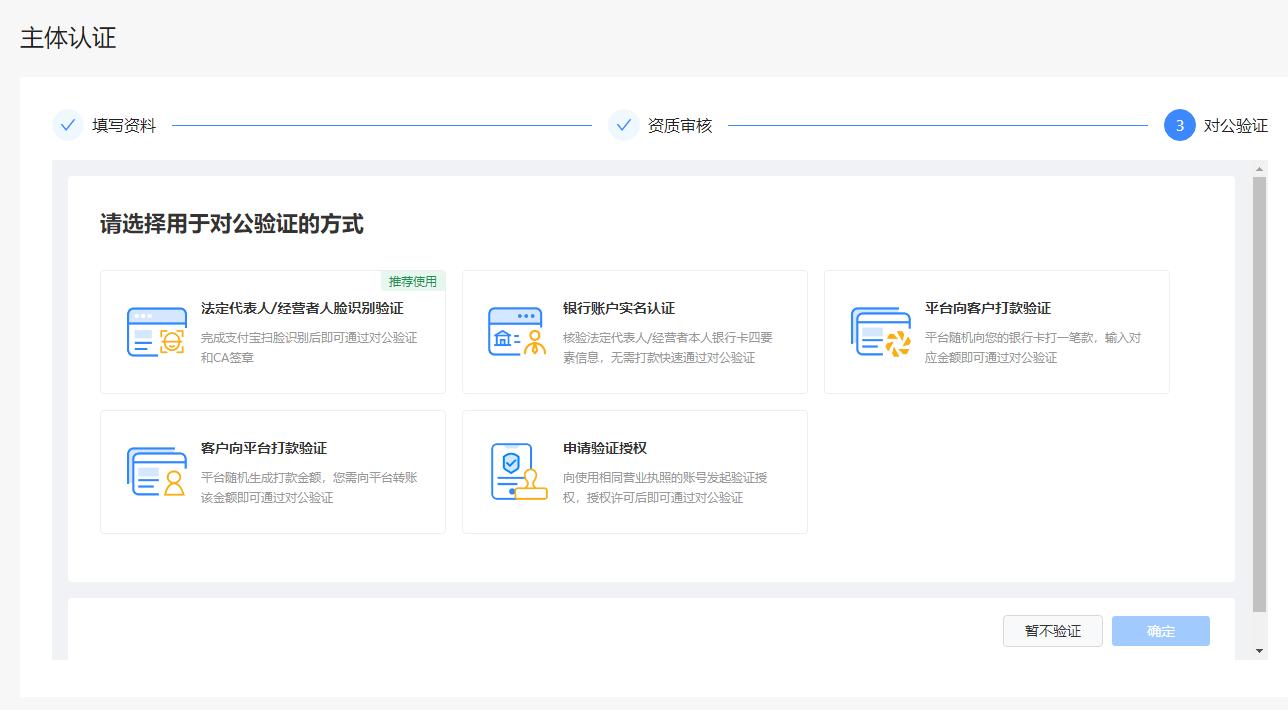Go to the 填写资料 step label
The image size is (1288, 710).
tap(124, 126)
